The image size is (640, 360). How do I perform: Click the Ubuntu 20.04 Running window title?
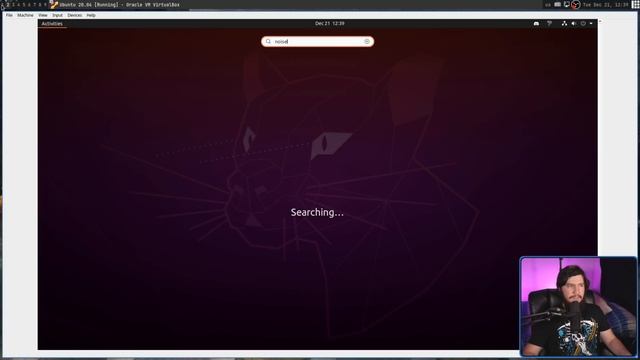point(120,5)
